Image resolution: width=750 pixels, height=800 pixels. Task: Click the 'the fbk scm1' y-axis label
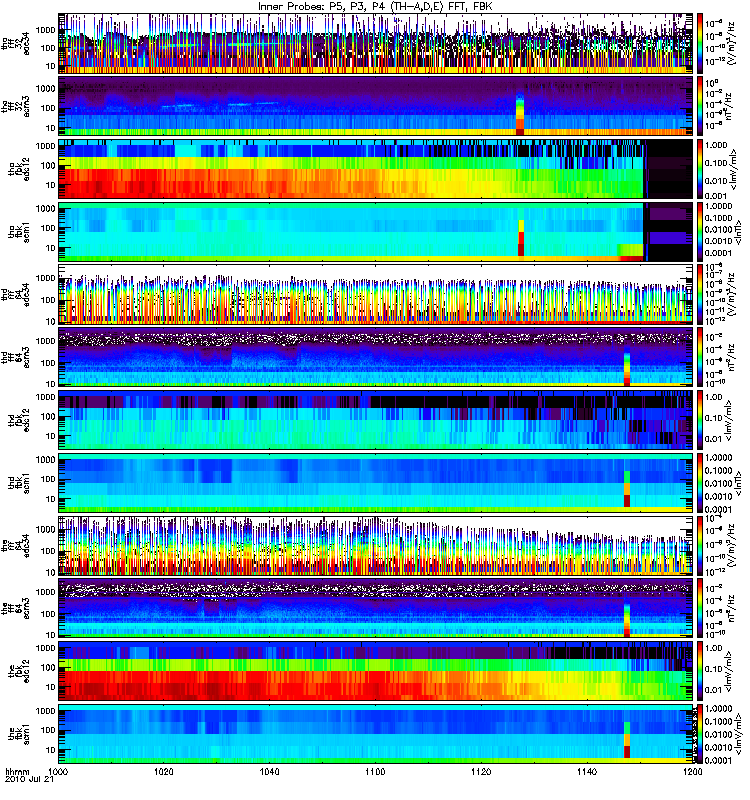(x=19, y=734)
